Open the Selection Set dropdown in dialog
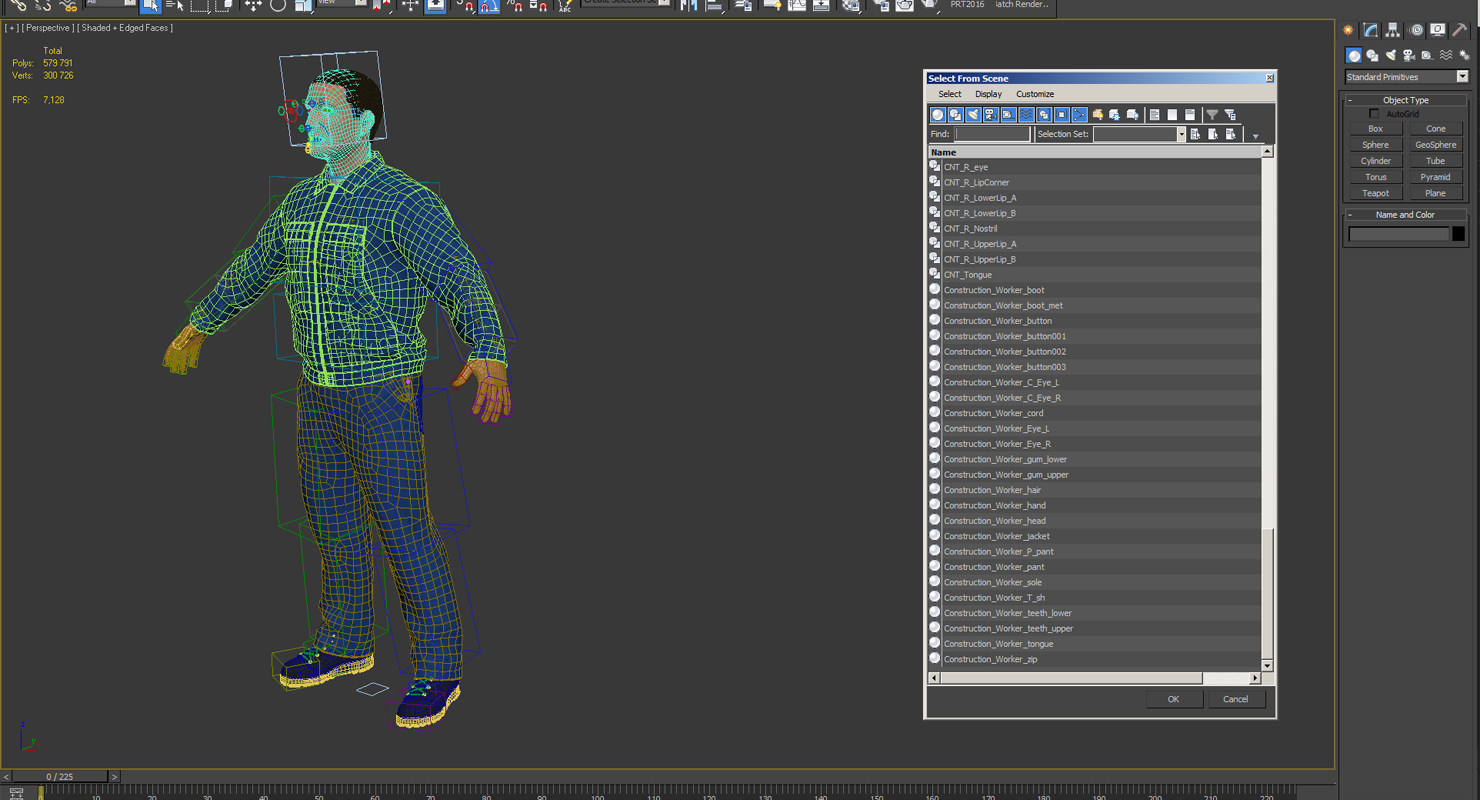Viewport: 1480px width, 800px height. tap(1181, 134)
